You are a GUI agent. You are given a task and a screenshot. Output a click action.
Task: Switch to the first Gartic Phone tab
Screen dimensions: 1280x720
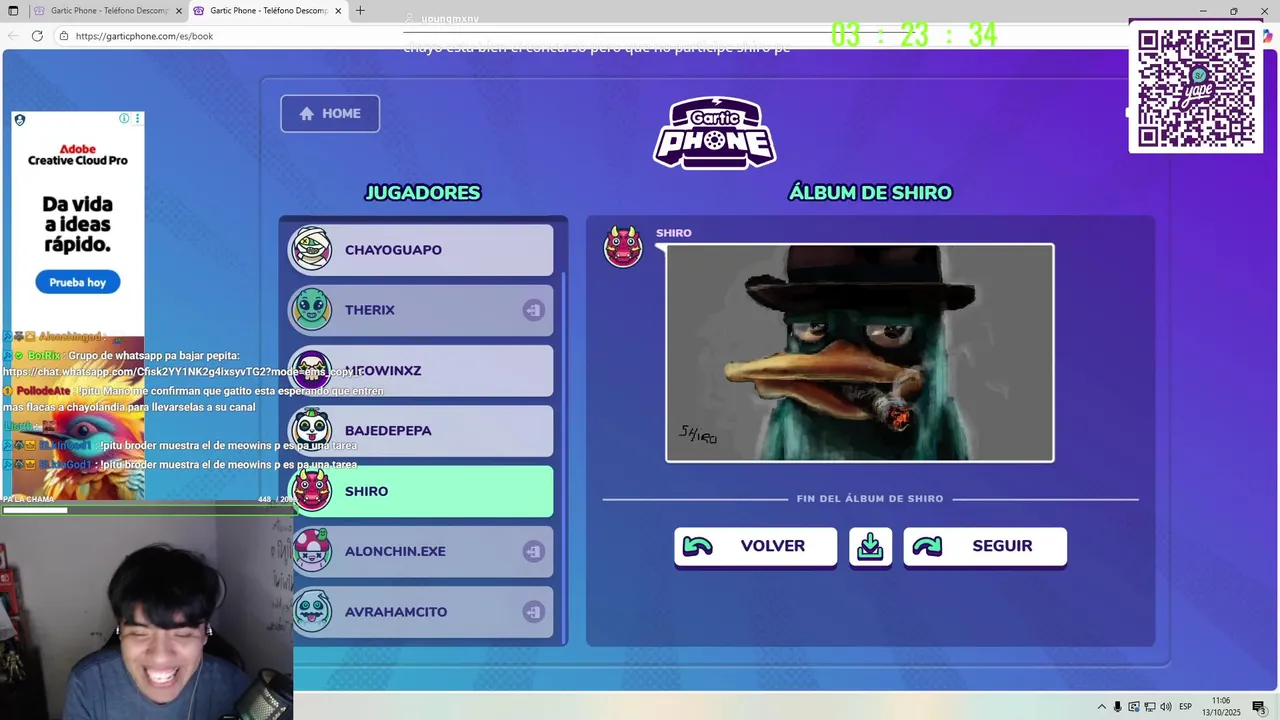click(107, 11)
